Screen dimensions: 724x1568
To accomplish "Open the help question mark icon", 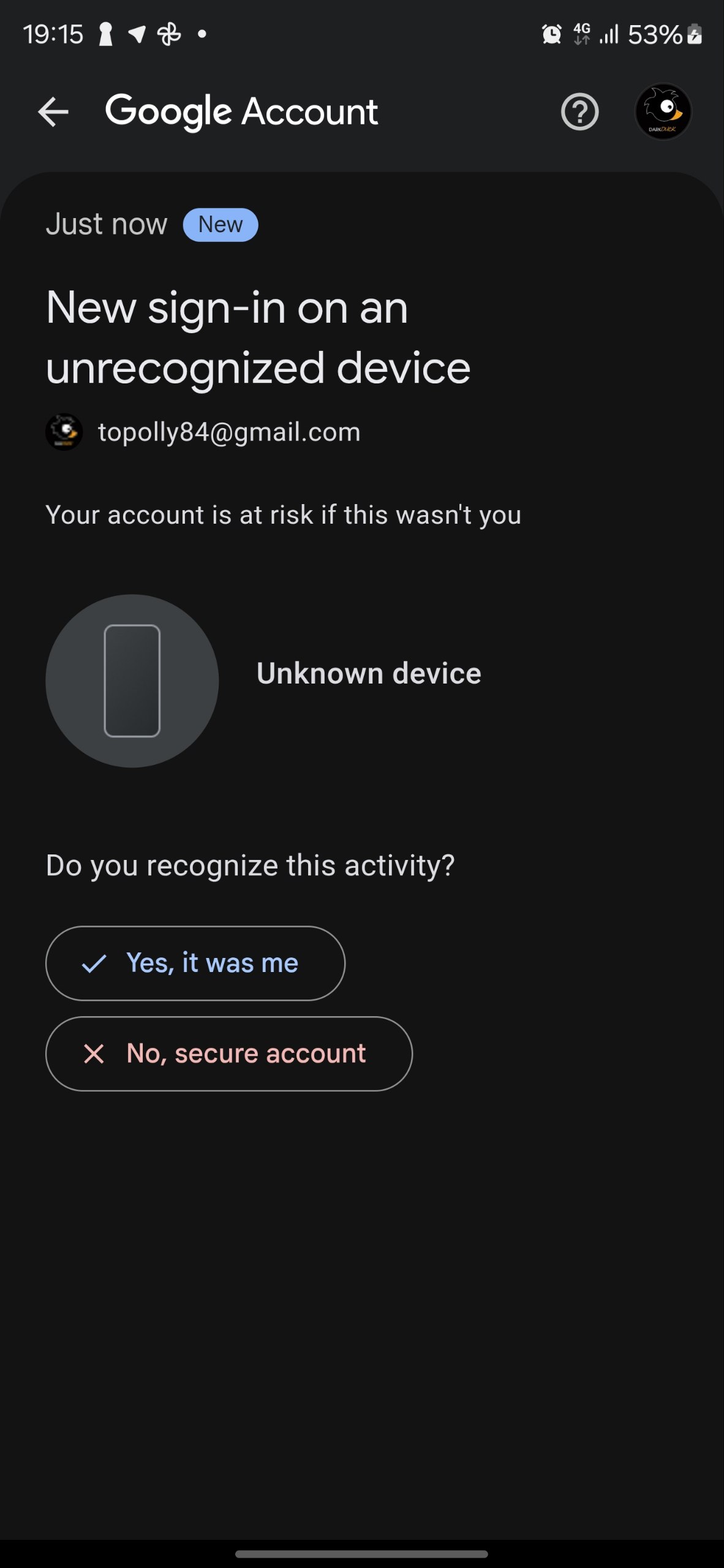I will click(x=579, y=112).
